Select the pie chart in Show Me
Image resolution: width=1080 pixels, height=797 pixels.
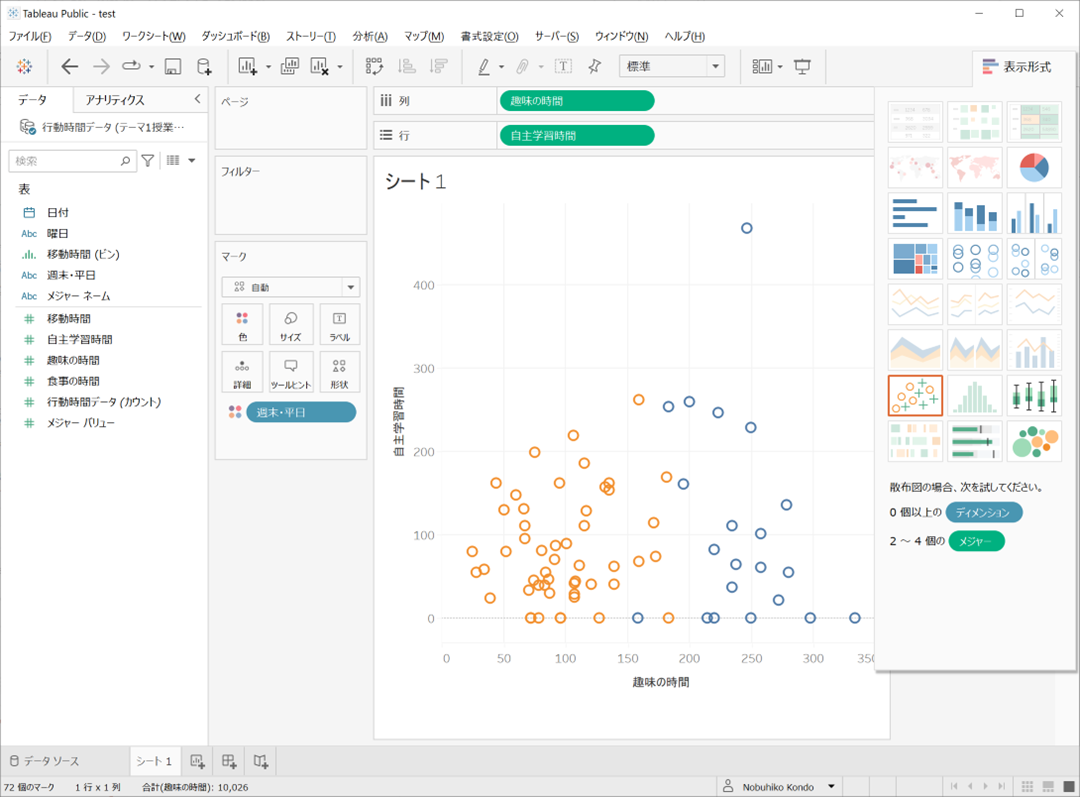[1034, 167]
